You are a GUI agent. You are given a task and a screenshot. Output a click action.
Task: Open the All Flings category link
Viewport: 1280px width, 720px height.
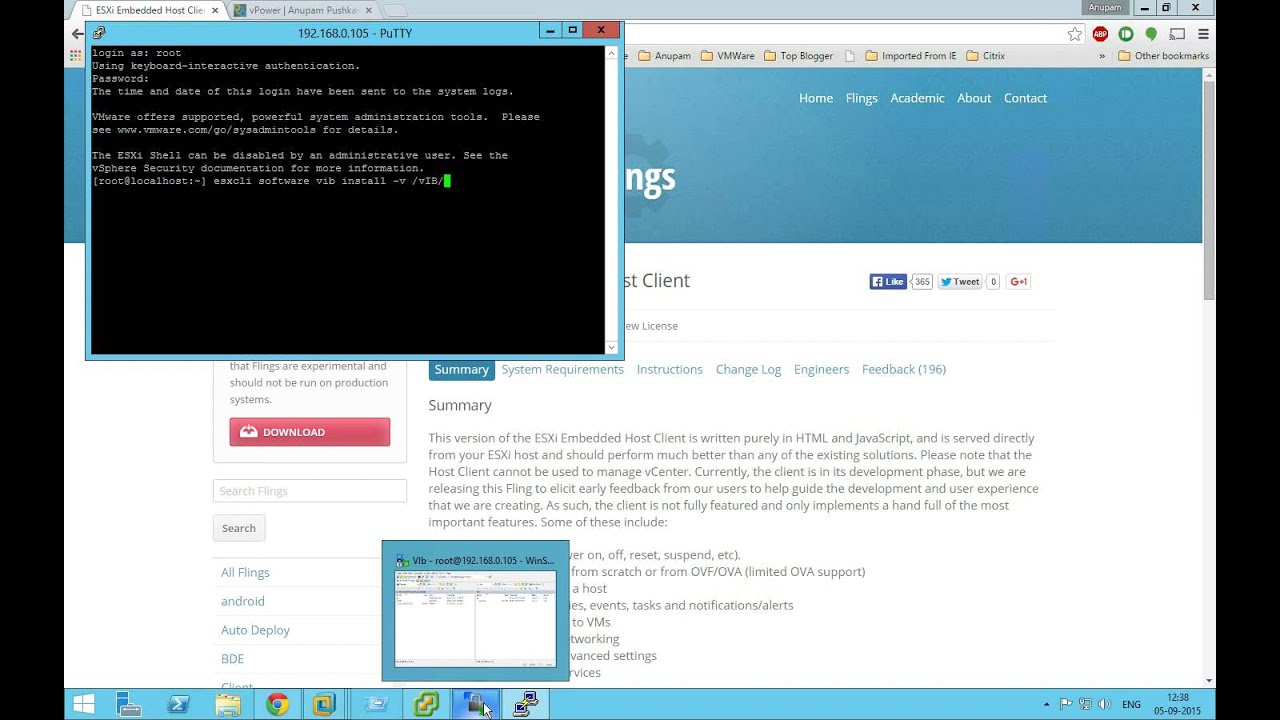[245, 572]
